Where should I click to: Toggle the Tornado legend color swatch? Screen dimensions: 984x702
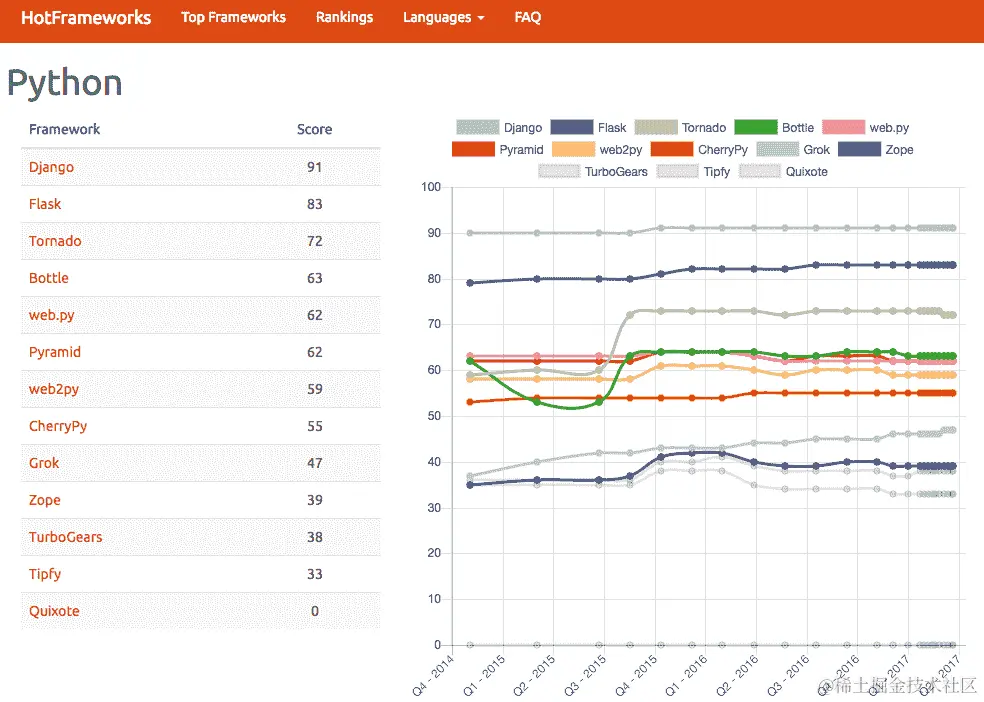coord(656,127)
